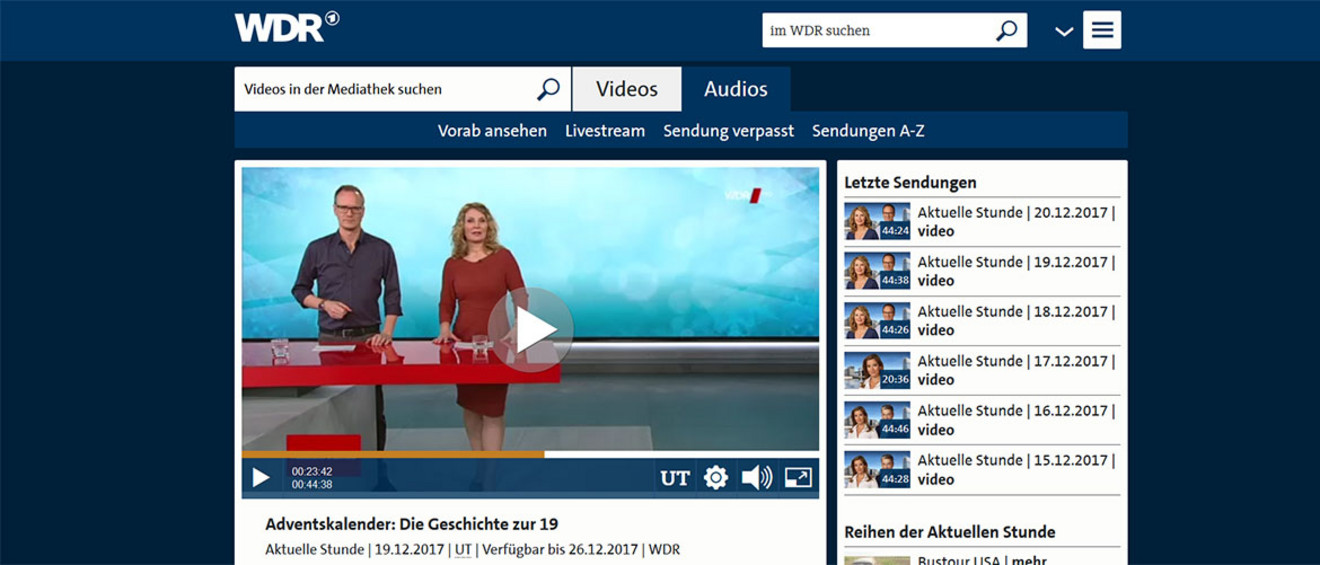Open Aktuelle Stunde 17.12.2017 video link
Screen dimensions: 1320x565
(x=1016, y=370)
